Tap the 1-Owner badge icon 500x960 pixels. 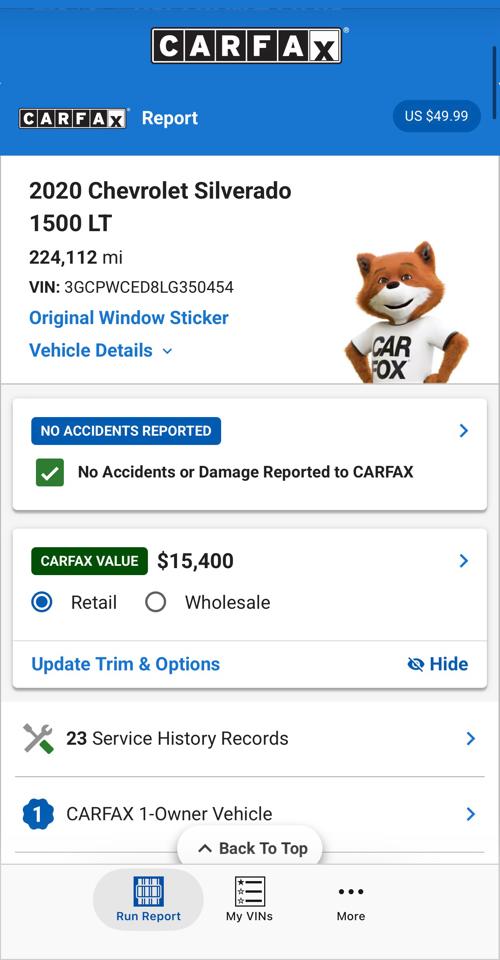[x=38, y=814]
